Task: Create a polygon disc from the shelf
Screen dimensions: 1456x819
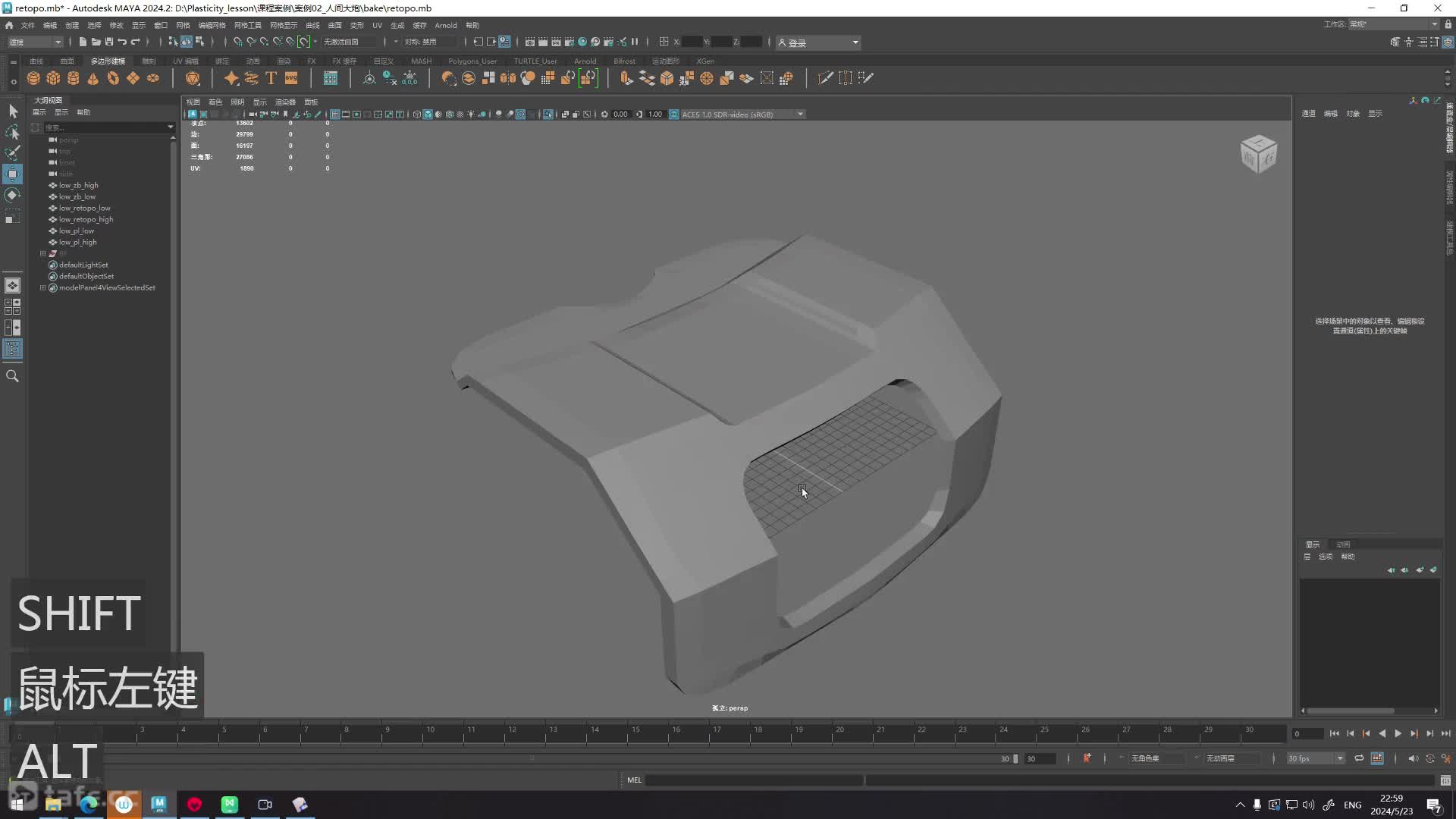Action: click(x=153, y=78)
